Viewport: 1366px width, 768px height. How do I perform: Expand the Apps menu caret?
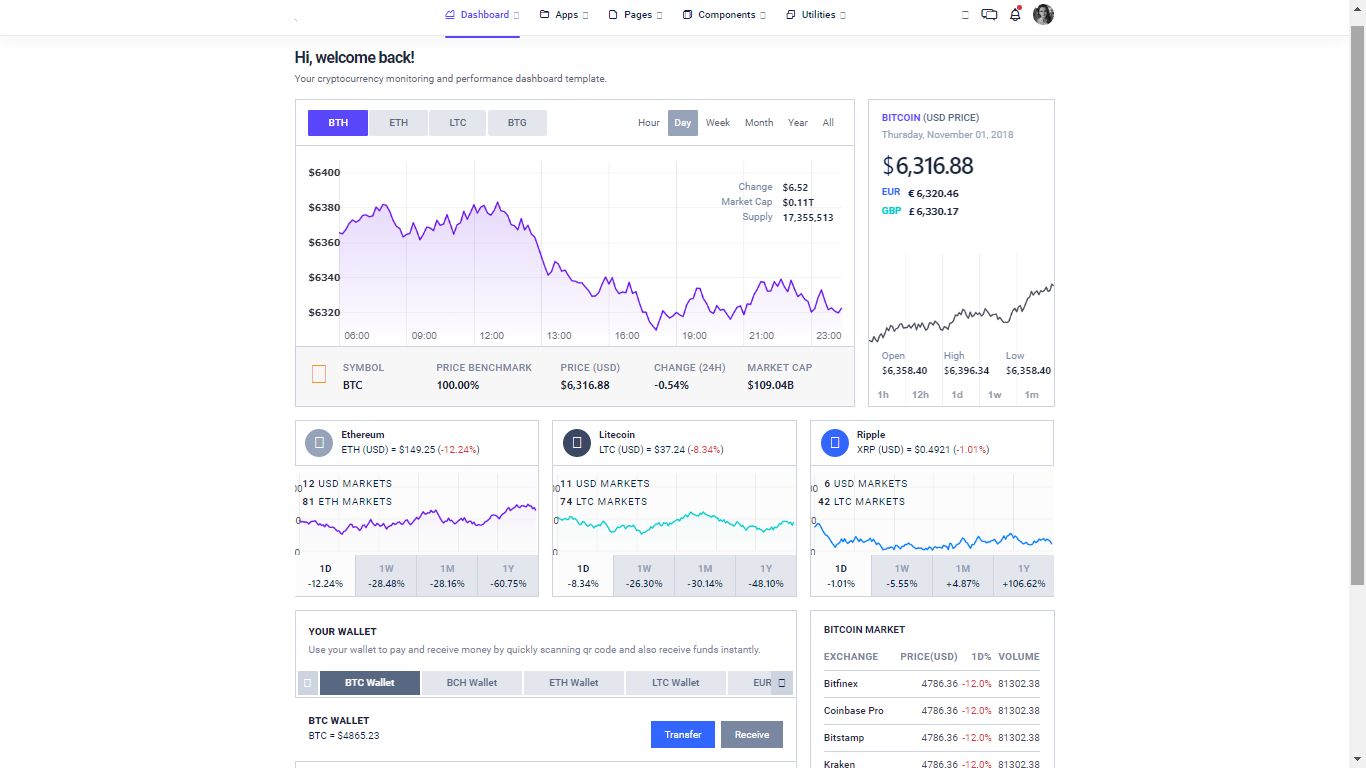click(x=585, y=15)
